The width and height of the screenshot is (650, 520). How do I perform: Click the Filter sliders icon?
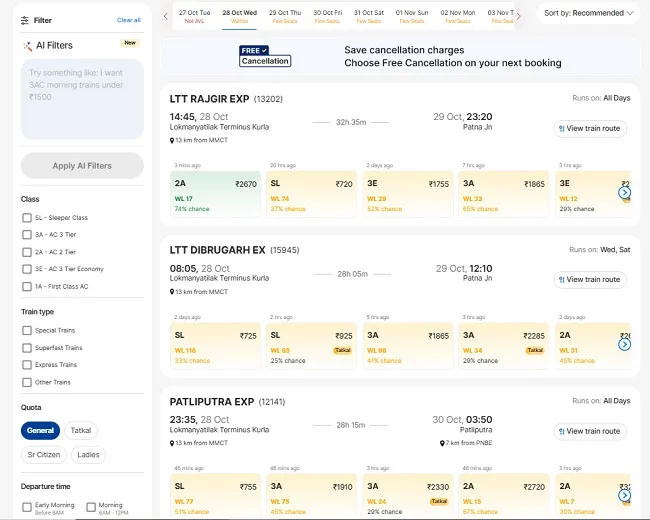pyautogui.click(x=25, y=20)
